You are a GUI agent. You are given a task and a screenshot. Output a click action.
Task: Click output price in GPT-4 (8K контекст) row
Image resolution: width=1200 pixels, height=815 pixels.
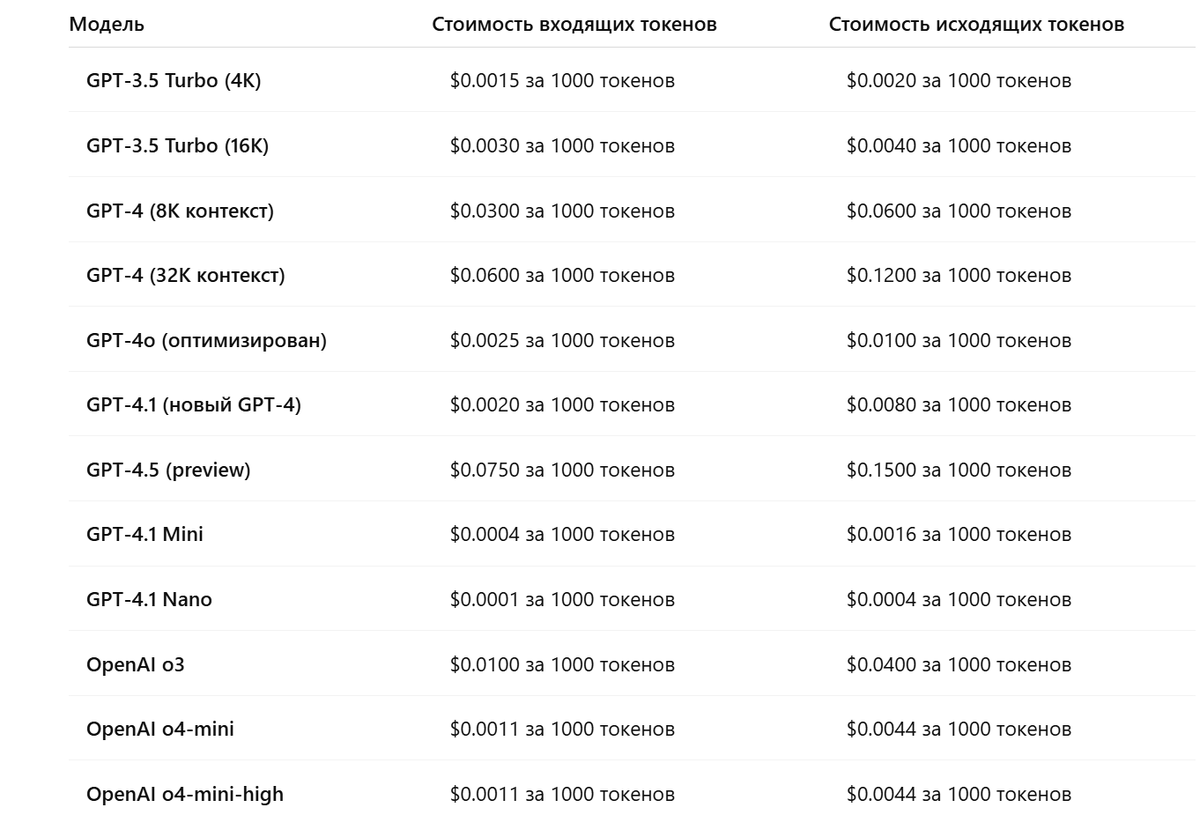point(959,211)
